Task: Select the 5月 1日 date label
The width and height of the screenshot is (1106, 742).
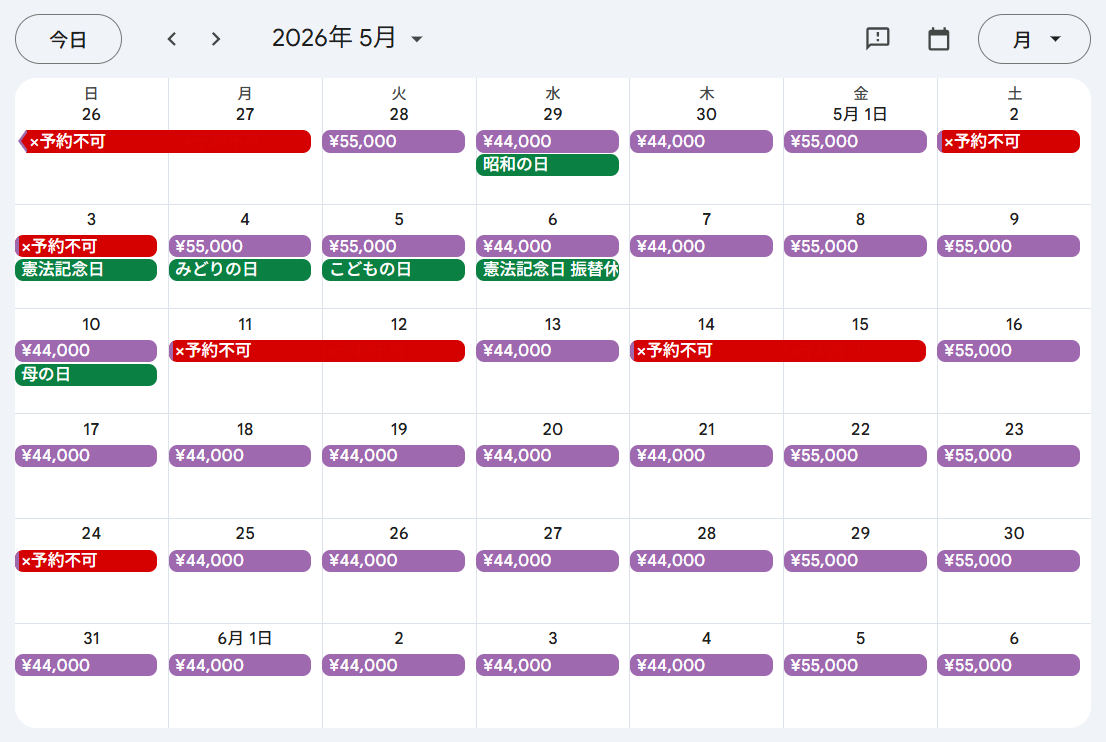Action: coord(860,114)
